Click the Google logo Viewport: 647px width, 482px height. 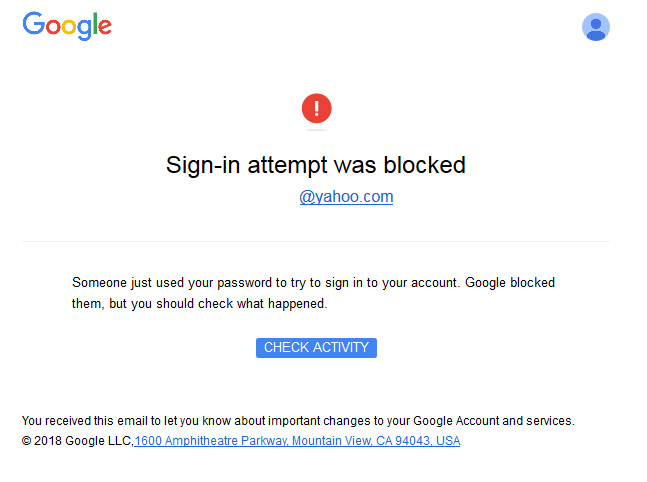[x=67, y=26]
